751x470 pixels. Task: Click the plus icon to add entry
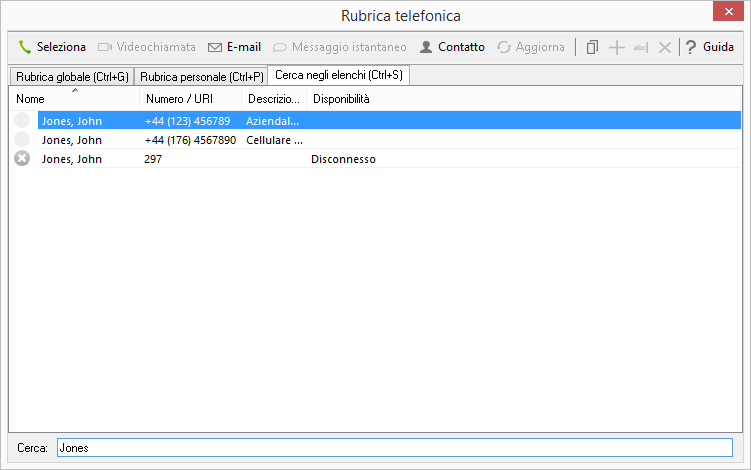pos(617,47)
